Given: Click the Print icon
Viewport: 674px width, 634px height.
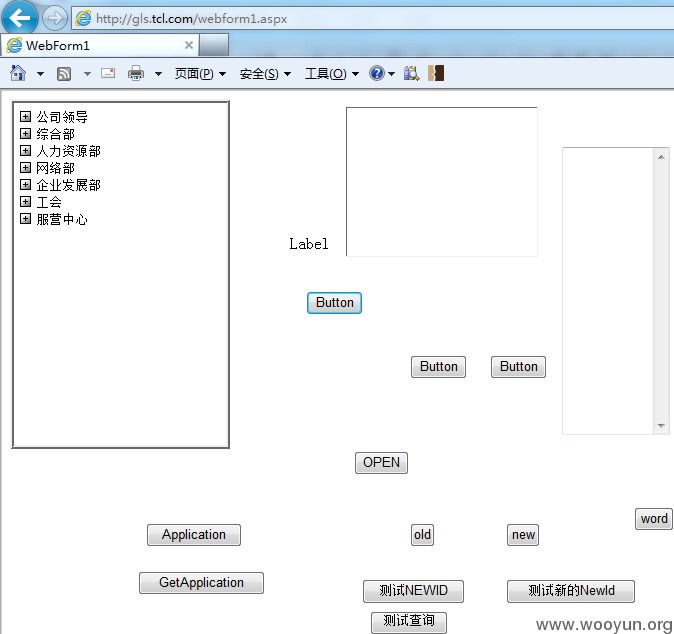Looking at the screenshot, I should (136, 73).
